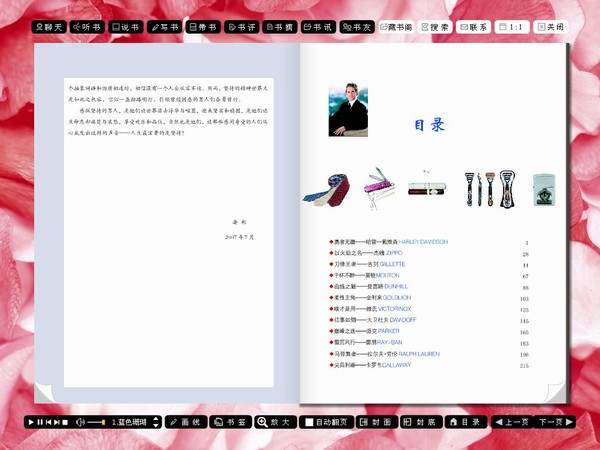Viewport: 600px width, 450px height.
Task: Click page number 215 in contents
Action: tap(524, 366)
